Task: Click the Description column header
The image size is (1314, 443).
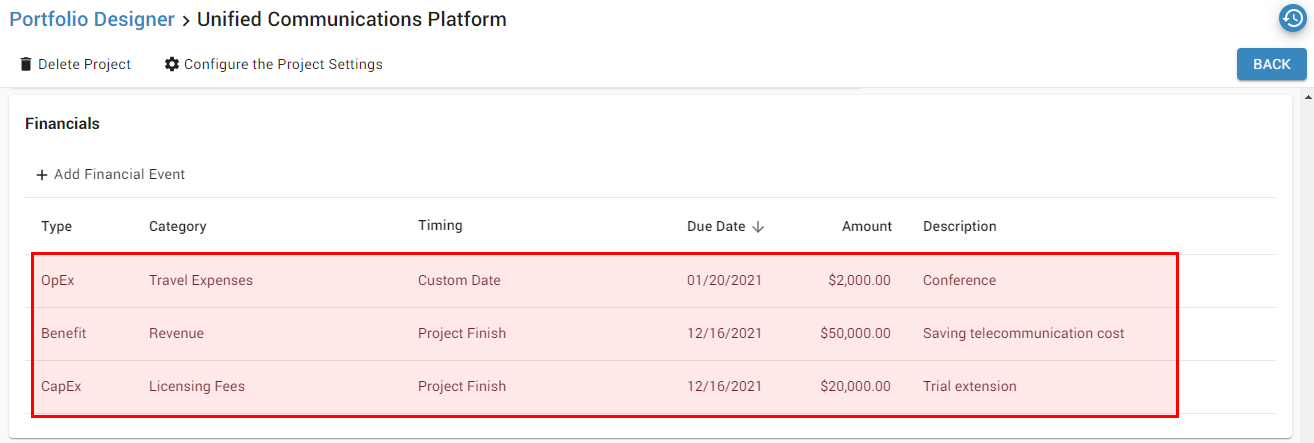Action: pyautogui.click(x=959, y=226)
